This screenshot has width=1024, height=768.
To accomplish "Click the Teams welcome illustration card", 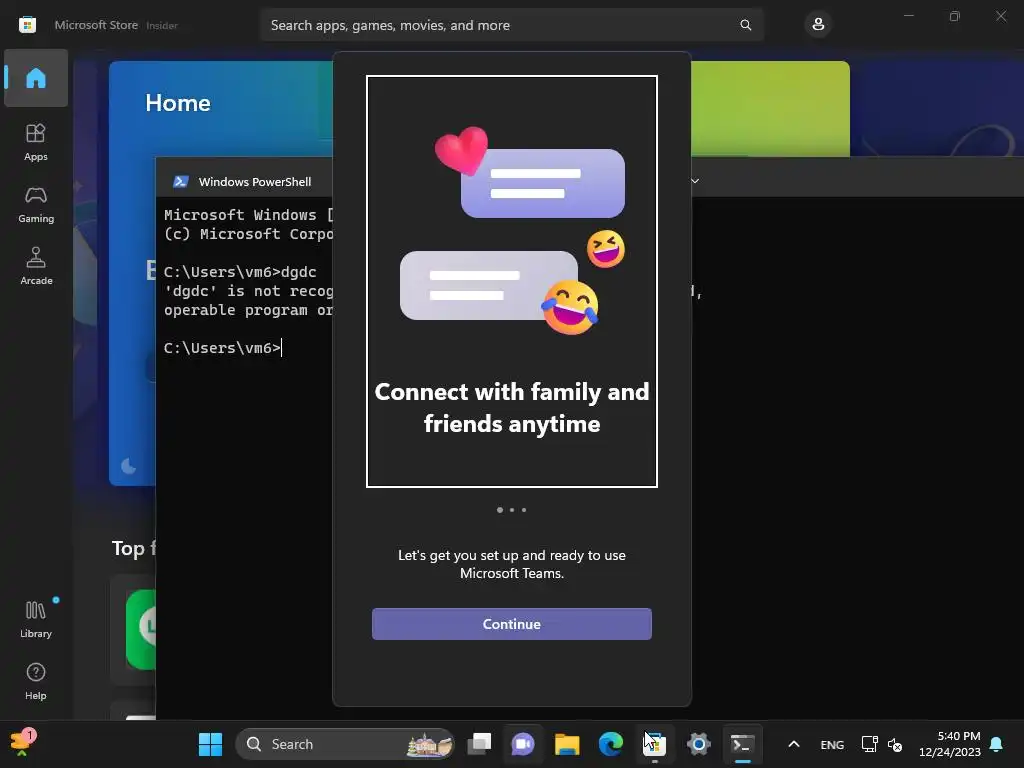I will (512, 281).
